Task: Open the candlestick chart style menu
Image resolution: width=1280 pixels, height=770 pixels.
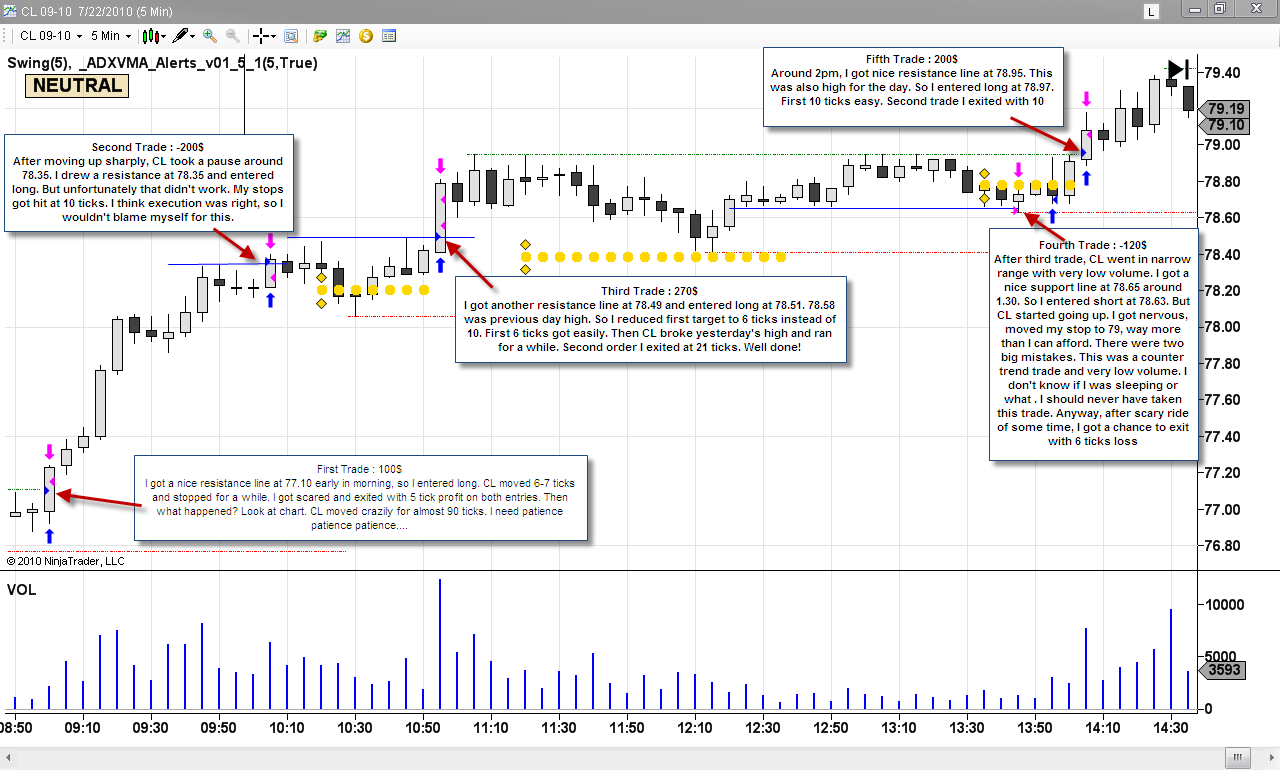Action: click(x=153, y=36)
